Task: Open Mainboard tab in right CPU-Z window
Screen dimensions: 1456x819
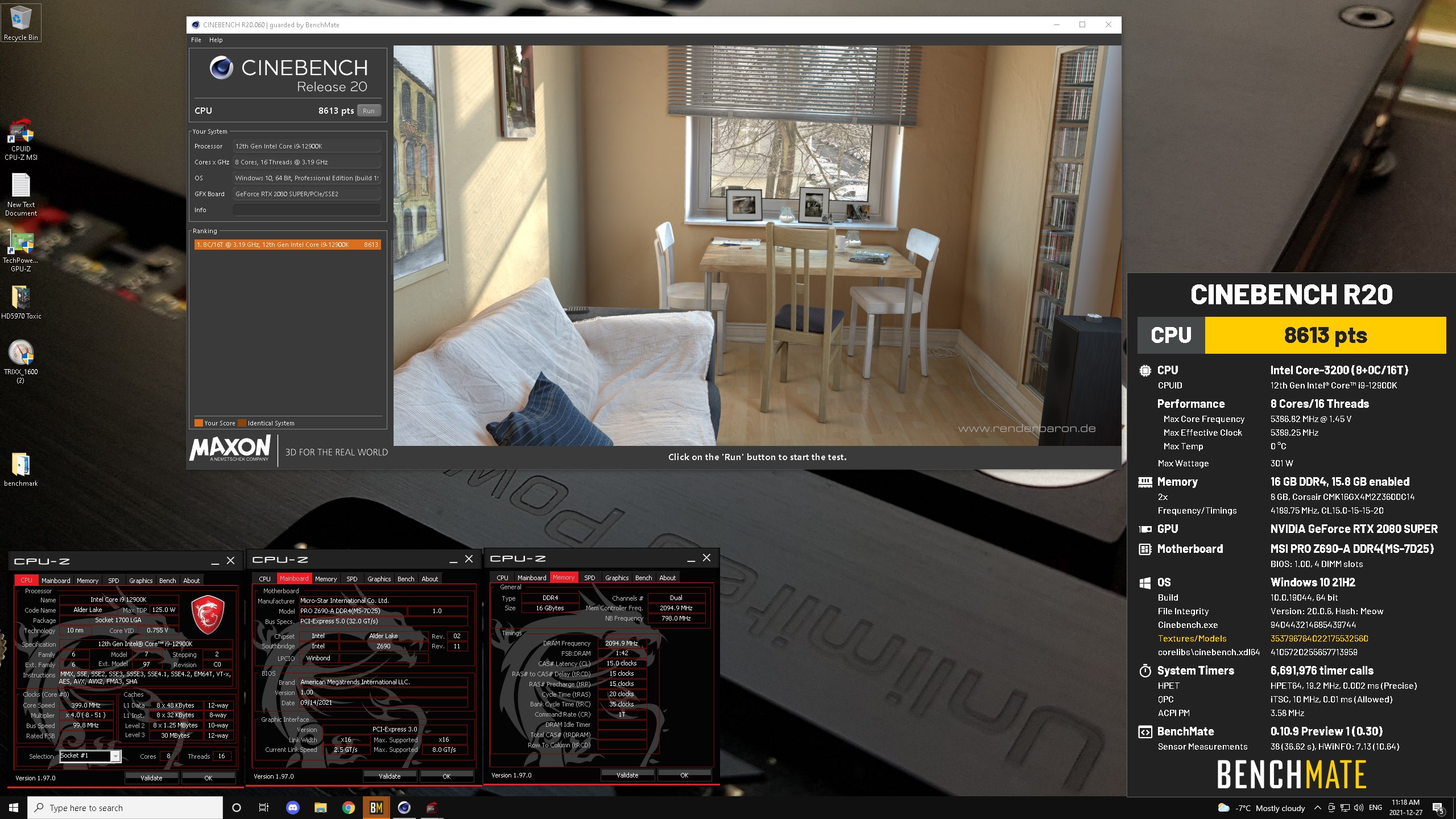Action: point(532,578)
